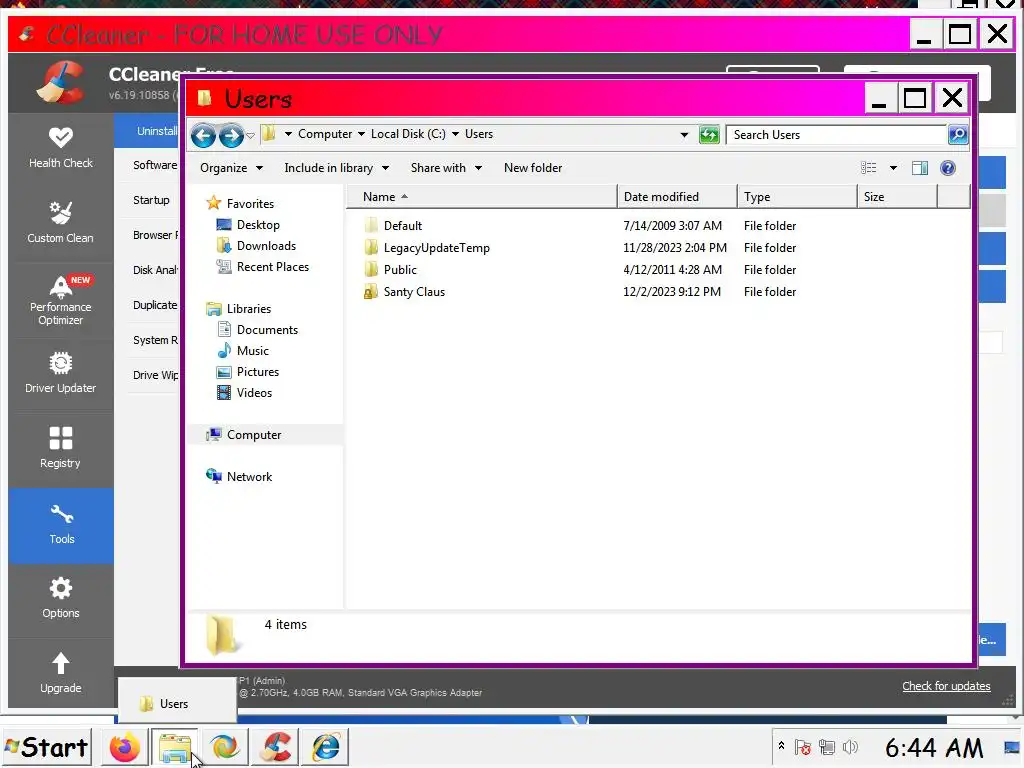1024x768 pixels.
Task: Select Tools section in CCleaner
Action: 61,525
